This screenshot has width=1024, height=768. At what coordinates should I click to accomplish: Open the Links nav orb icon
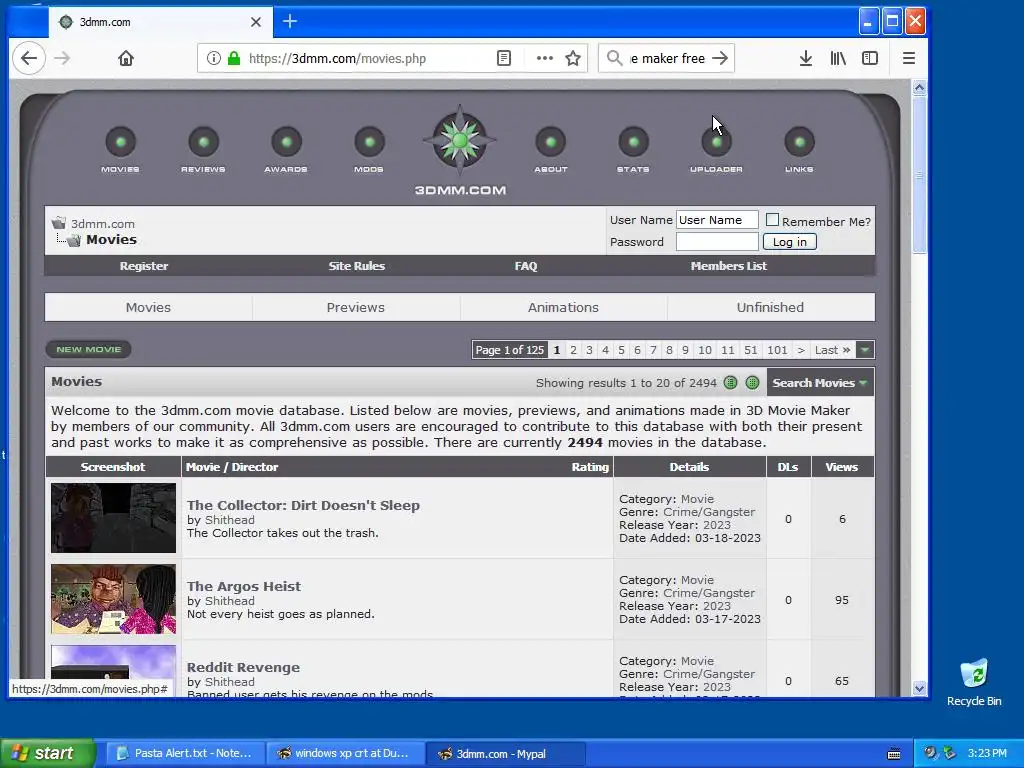click(x=799, y=142)
